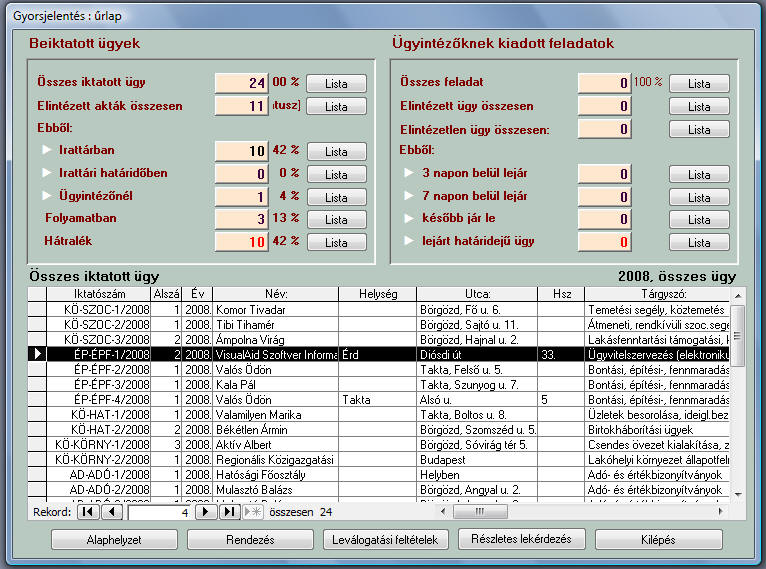The image size is (766, 569).
Task: Select row selector for KÖ-HAT-2/2008
Action: (x=37, y=430)
